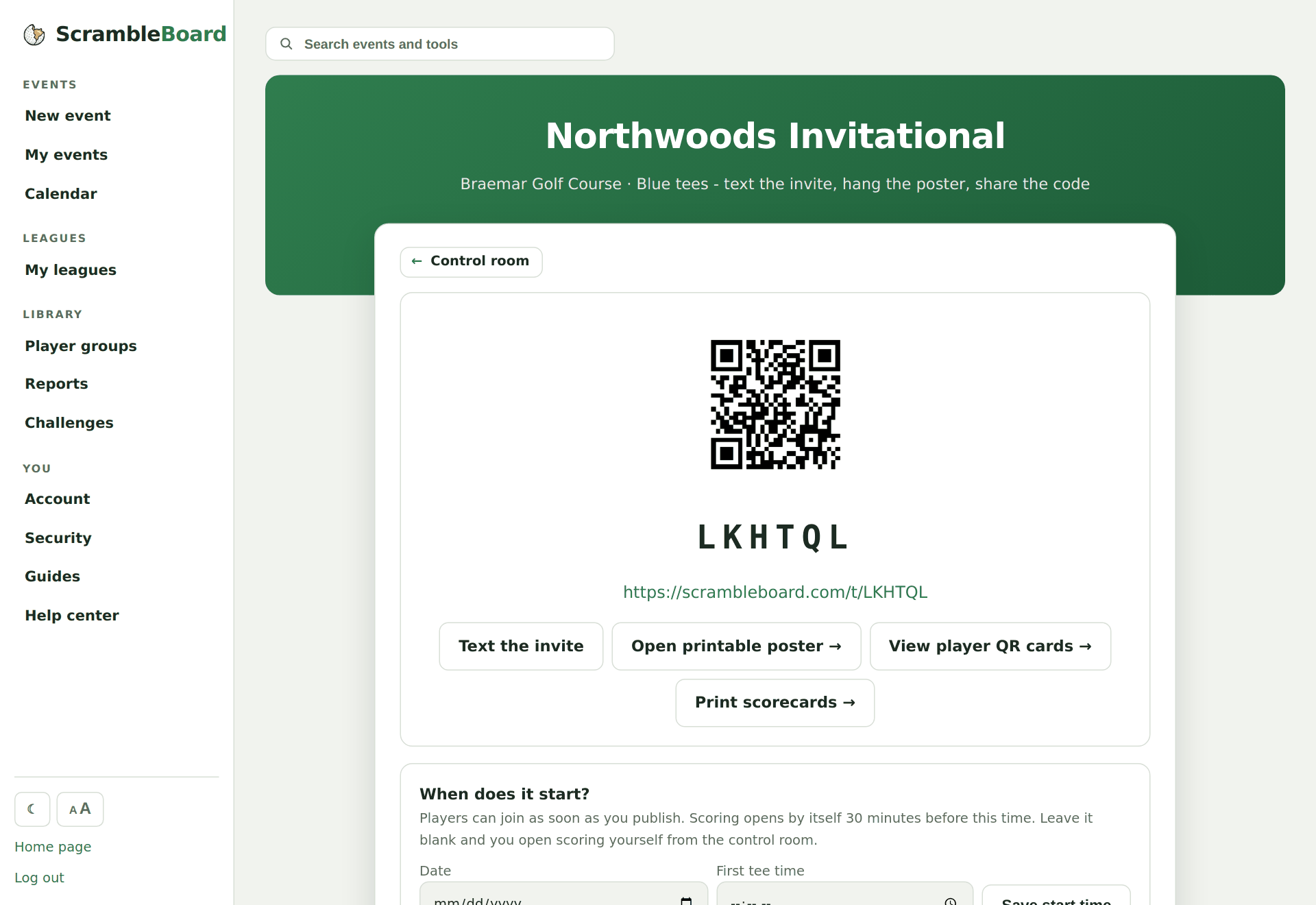The height and width of the screenshot is (905, 1316).
Task: Open Guides from the sidebar
Action: coord(53,577)
